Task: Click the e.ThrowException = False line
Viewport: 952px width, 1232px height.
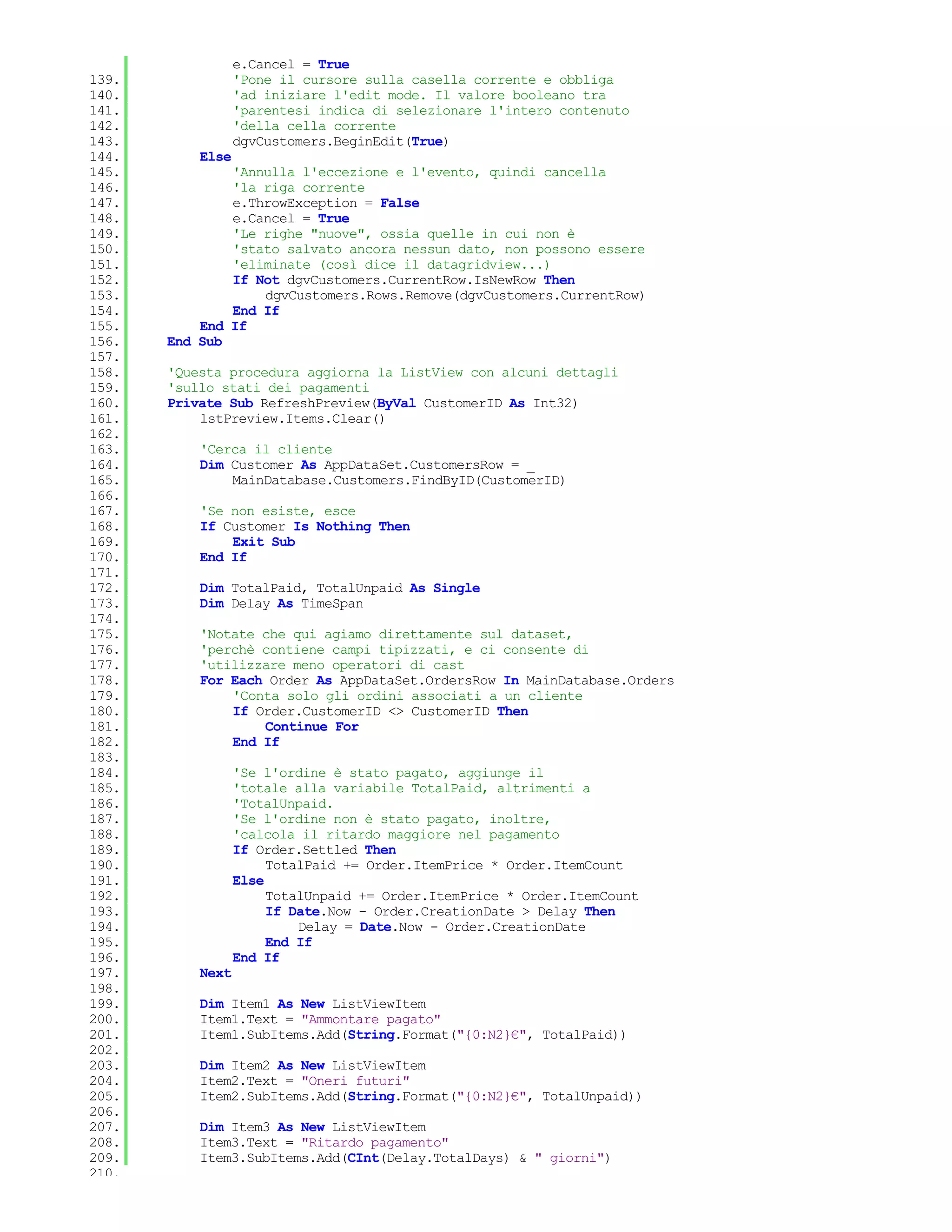Action: 325,203
